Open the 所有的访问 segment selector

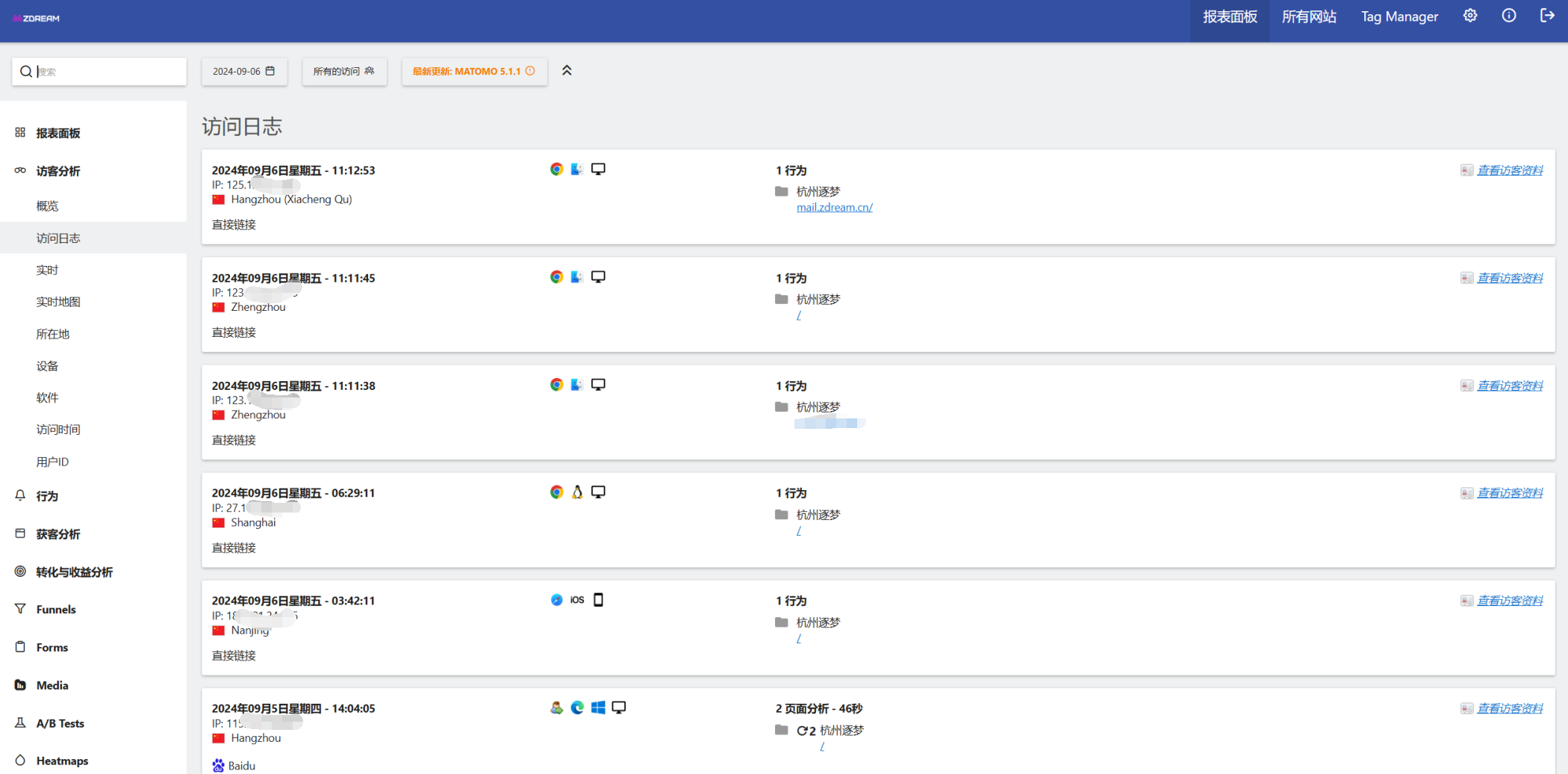[x=343, y=72]
